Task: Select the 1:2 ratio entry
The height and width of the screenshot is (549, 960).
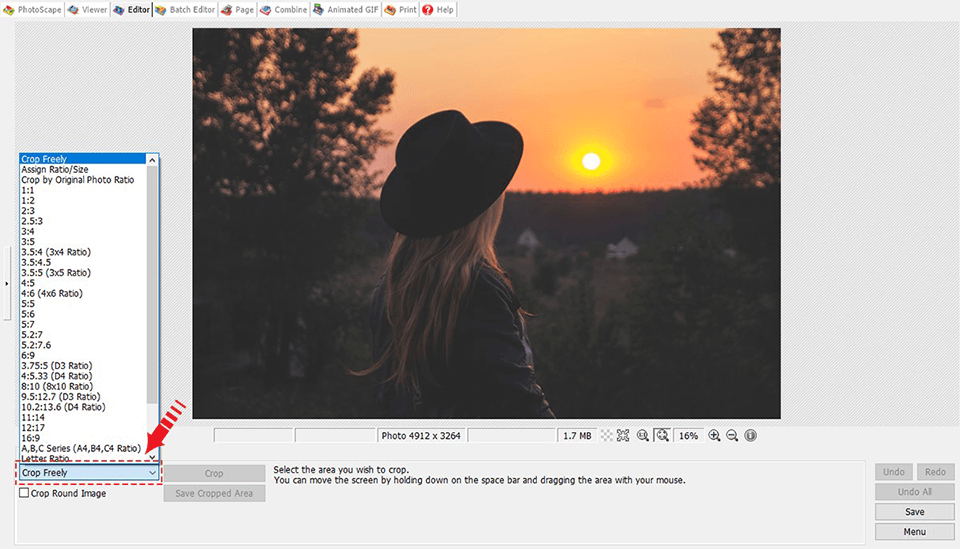Action: coord(83,201)
